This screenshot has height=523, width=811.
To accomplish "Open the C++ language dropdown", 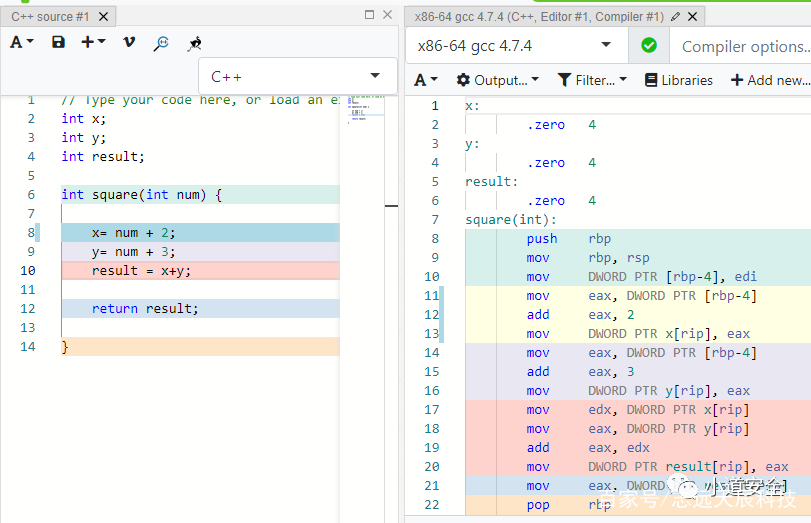I will pos(297,77).
